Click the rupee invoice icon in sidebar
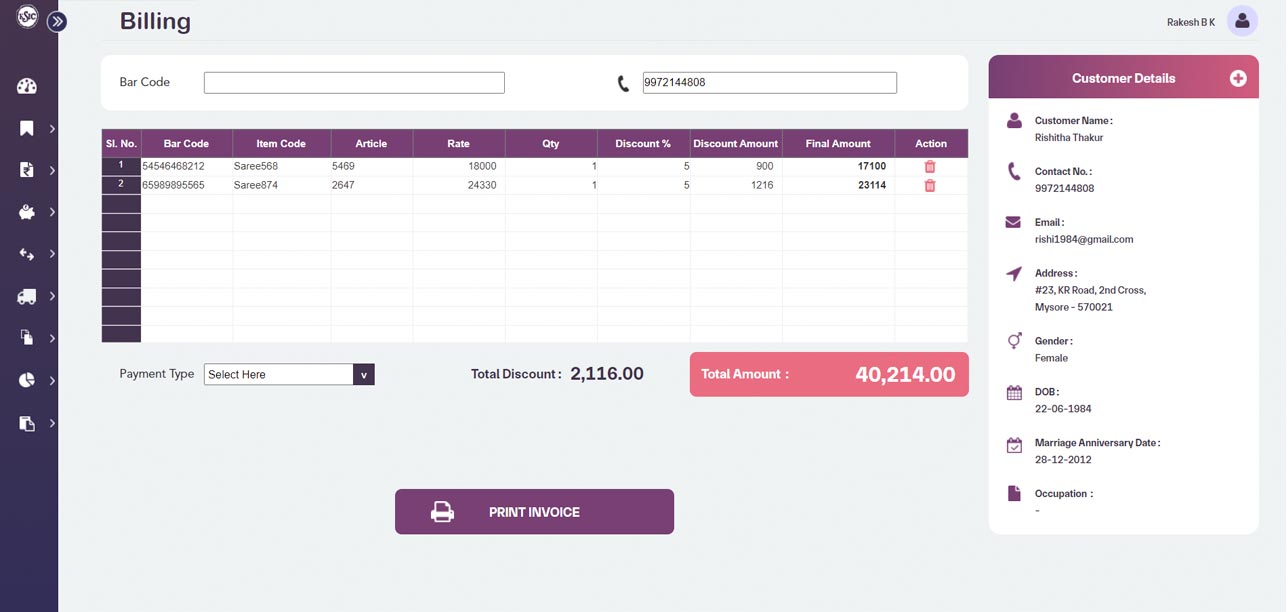Image resolution: width=1288 pixels, height=612 pixels. click(x=27, y=170)
